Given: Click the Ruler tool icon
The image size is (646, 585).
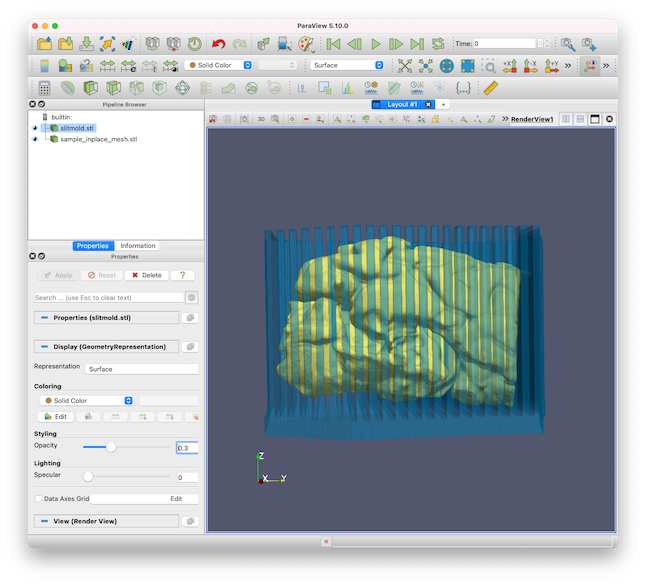Looking at the screenshot, I should tap(491, 88).
